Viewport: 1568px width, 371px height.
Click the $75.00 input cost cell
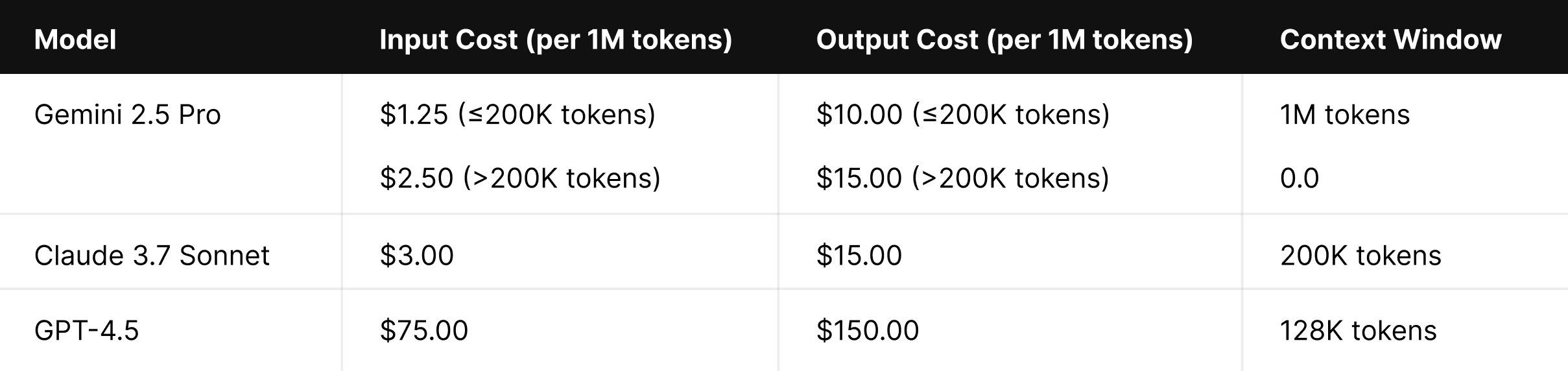point(424,331)
